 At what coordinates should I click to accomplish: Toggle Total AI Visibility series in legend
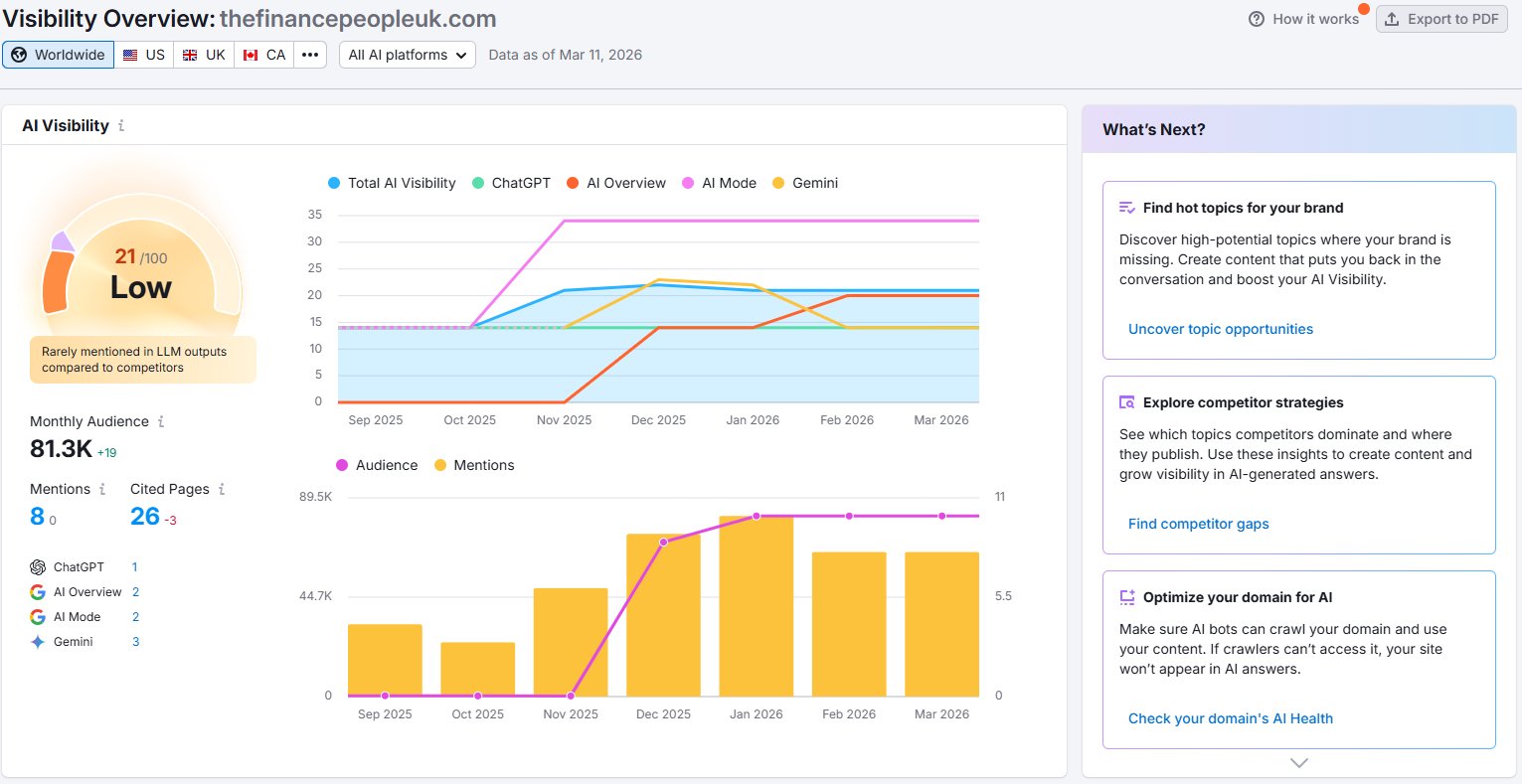pos(392,183)
